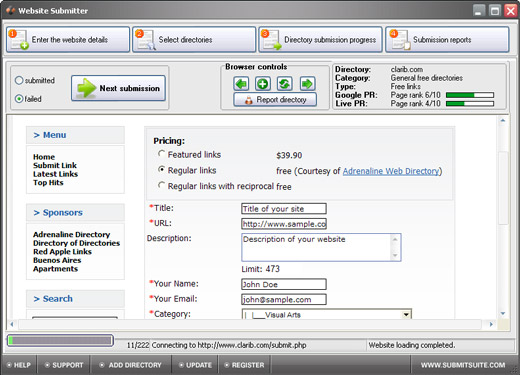Open the Submit Link menu entry

click(55, 165)
